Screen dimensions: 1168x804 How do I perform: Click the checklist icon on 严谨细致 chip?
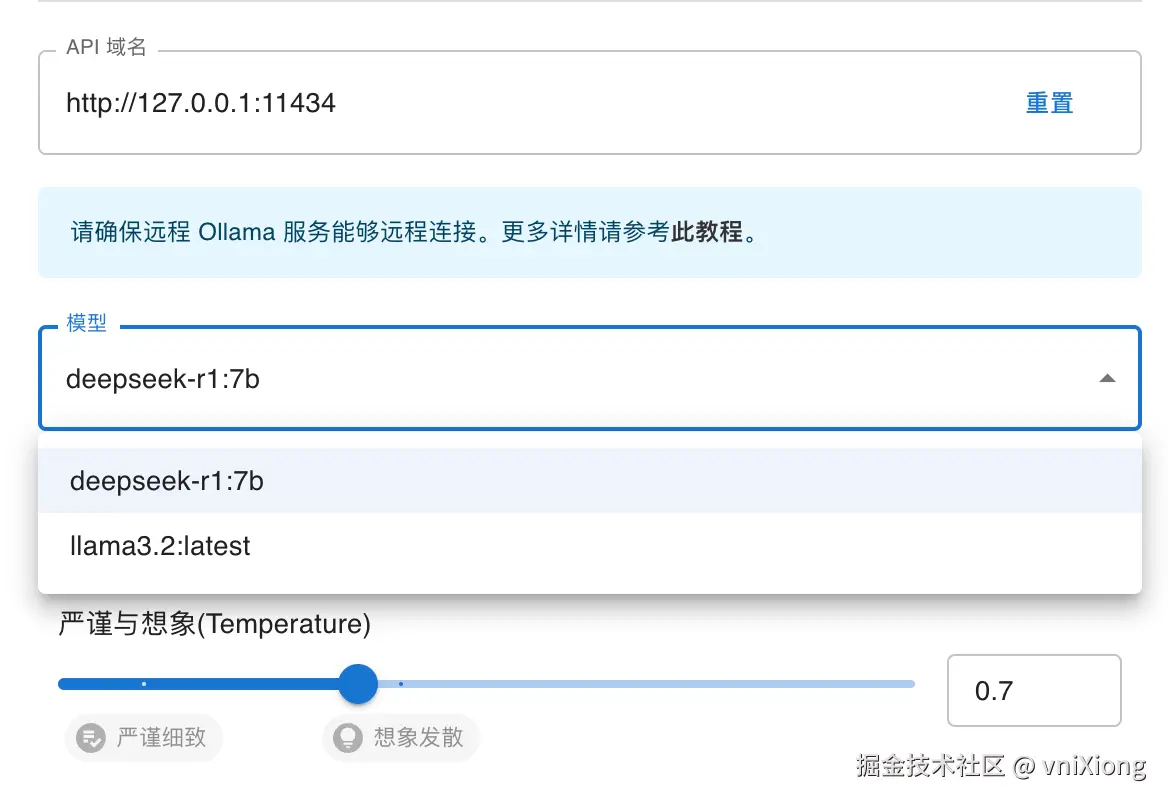point(91,738)
